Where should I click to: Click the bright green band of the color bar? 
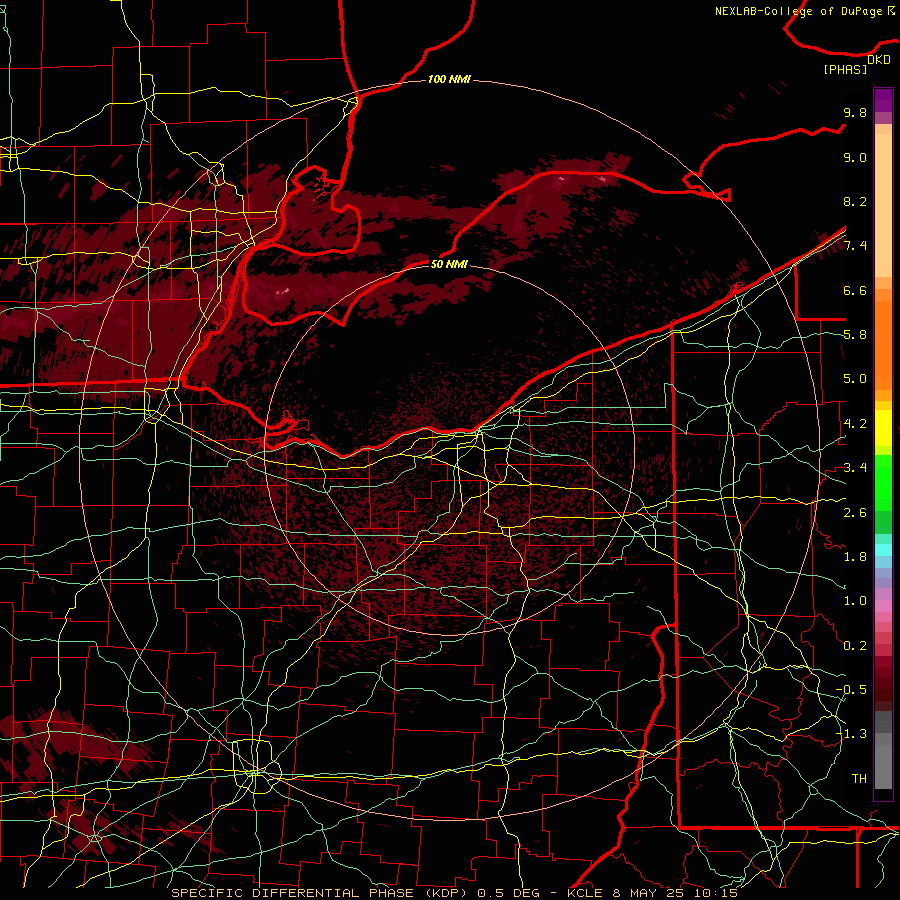pyautogui.click(x=883, y=482)
